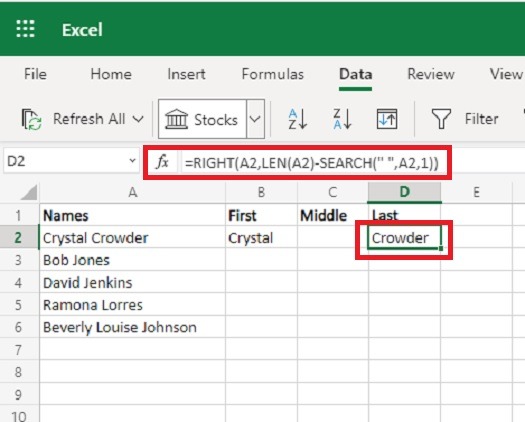The height and width of the screenshot is (422, 525).
Task: Click the Filter button label
Action: 481,119
